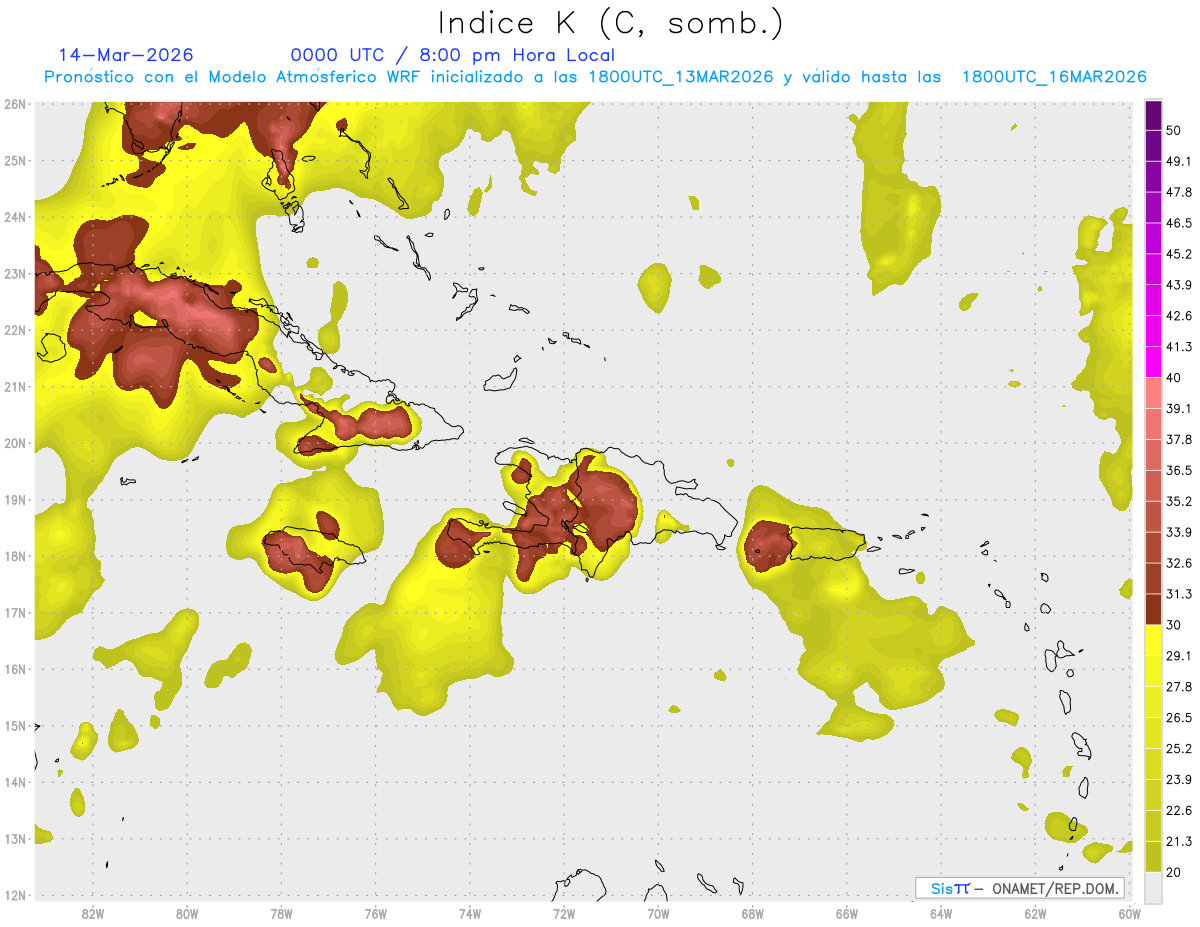Click the longitude label "82W"
This screenshot has height=927, width=1200.
[x=92, y=914]
